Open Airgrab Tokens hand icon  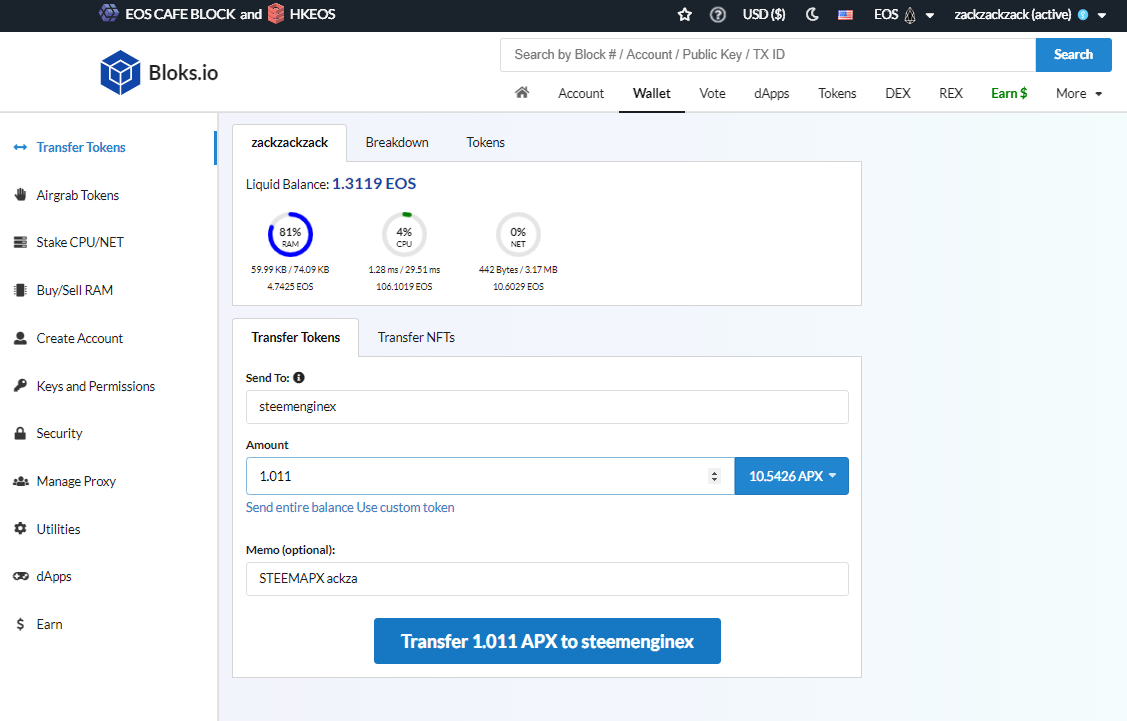20,195
